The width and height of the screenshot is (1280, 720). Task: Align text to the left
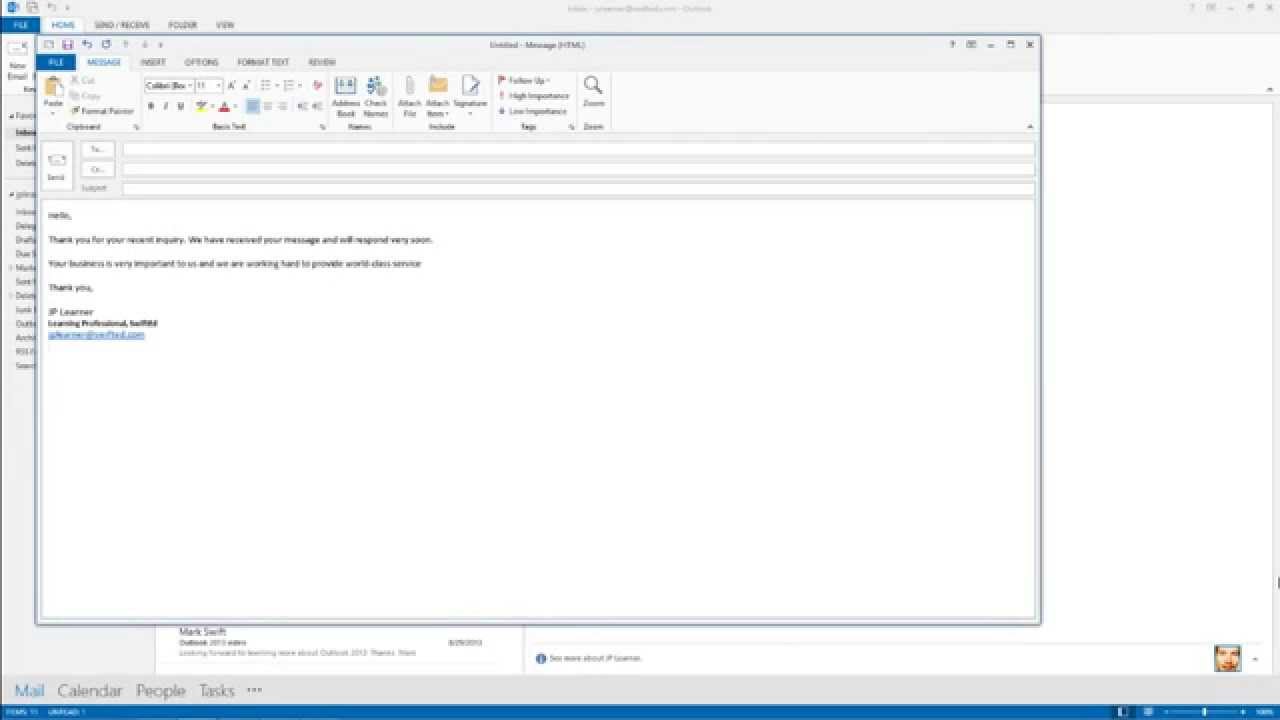[x=253, y=106]
